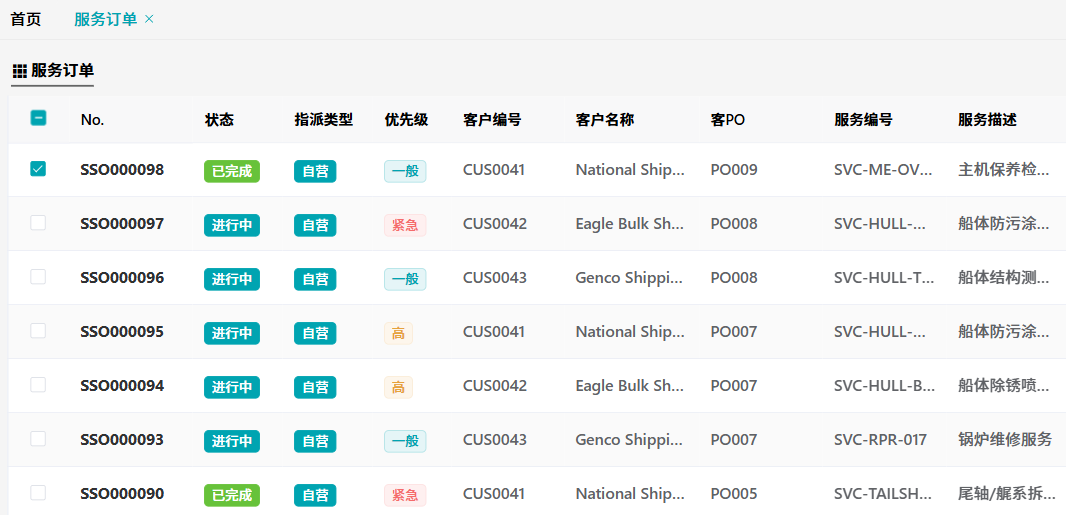Tick the checkbox for order SSO000093
This screenshot has width=1066, height=515.
point(38,439)
